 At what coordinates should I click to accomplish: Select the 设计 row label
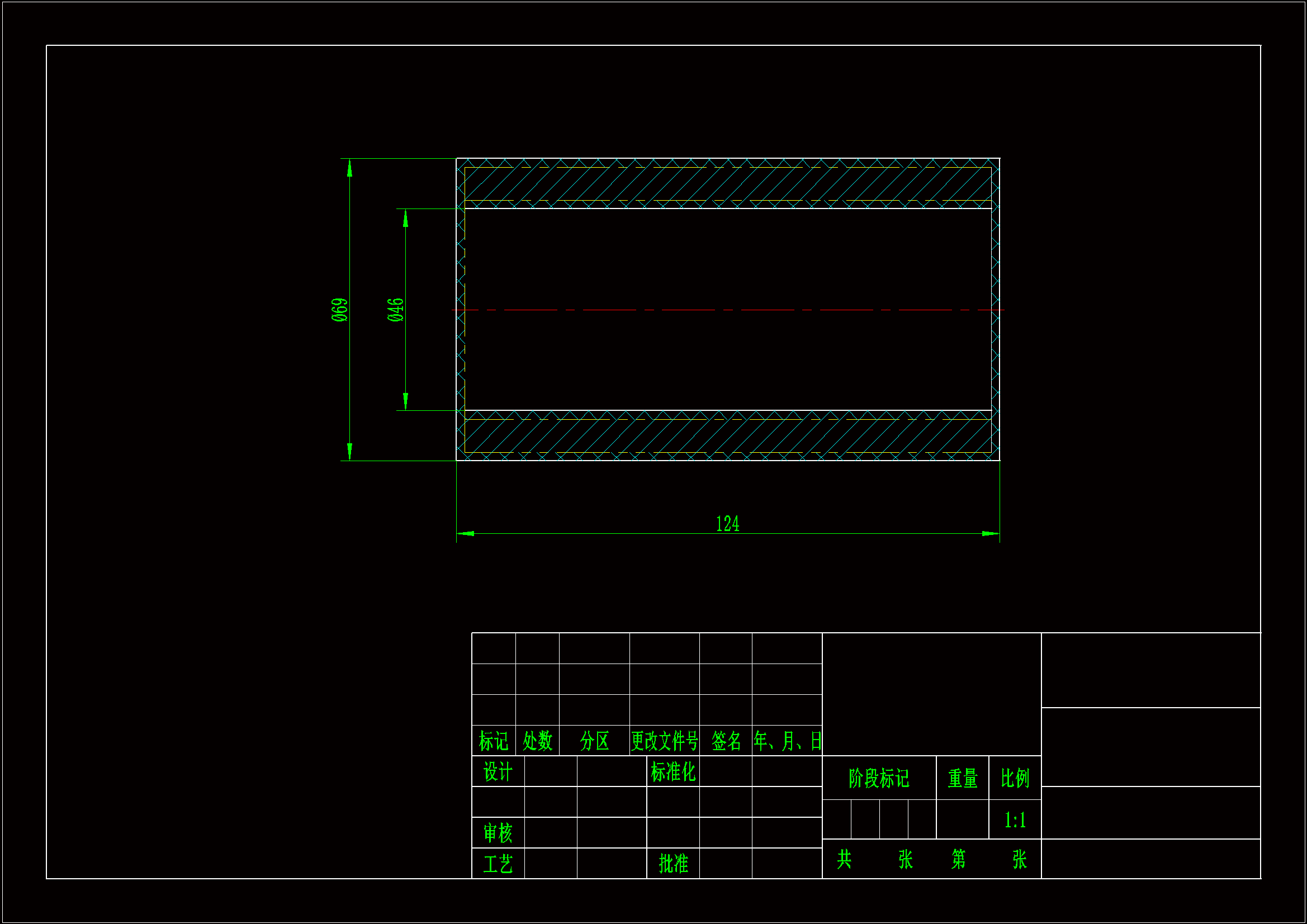(x=498, y=772)
